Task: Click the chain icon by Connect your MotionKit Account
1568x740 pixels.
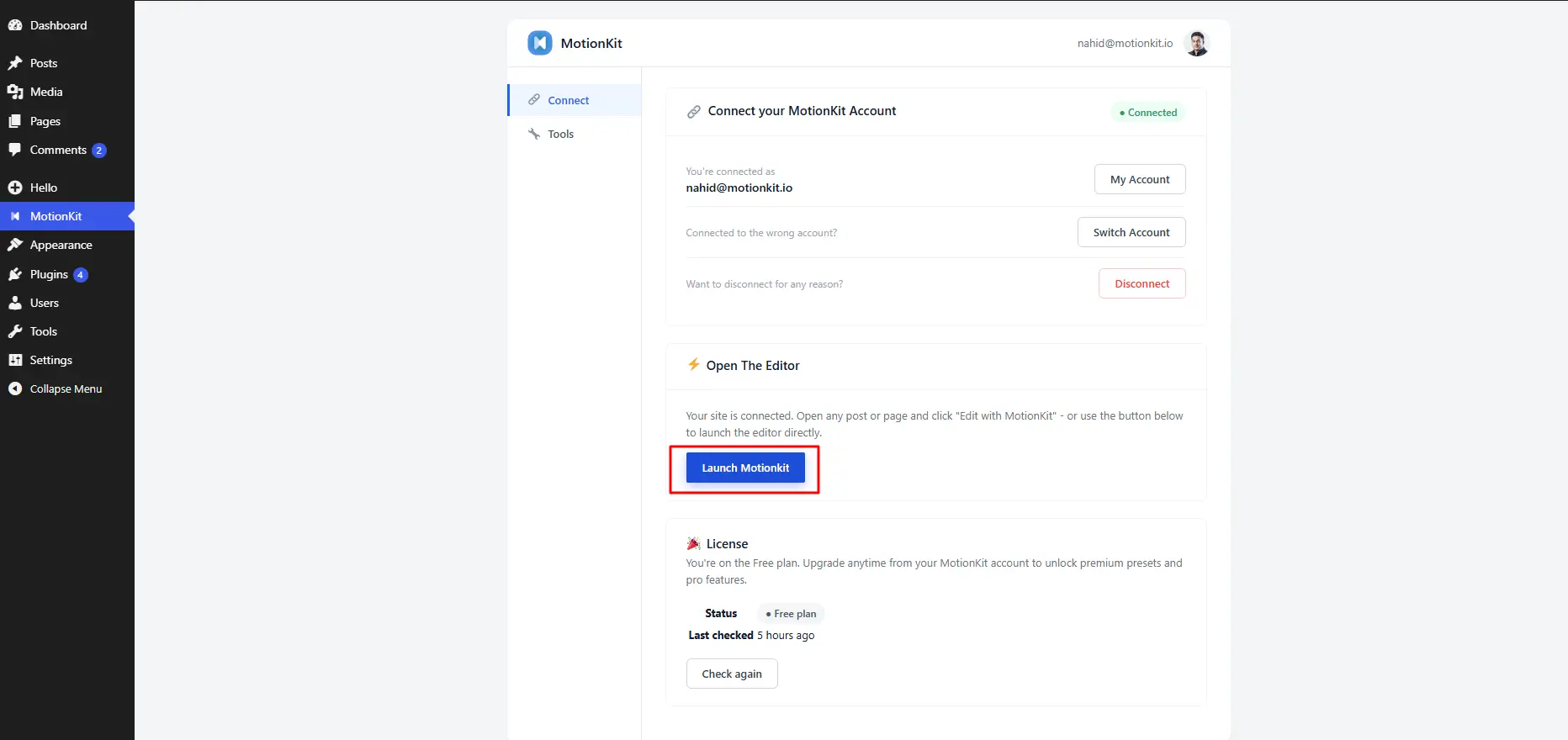Action: pos(694,112)
